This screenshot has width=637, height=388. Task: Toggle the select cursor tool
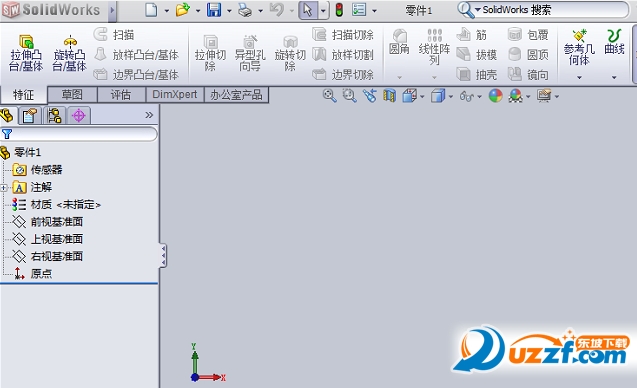(x=308, y=10)
